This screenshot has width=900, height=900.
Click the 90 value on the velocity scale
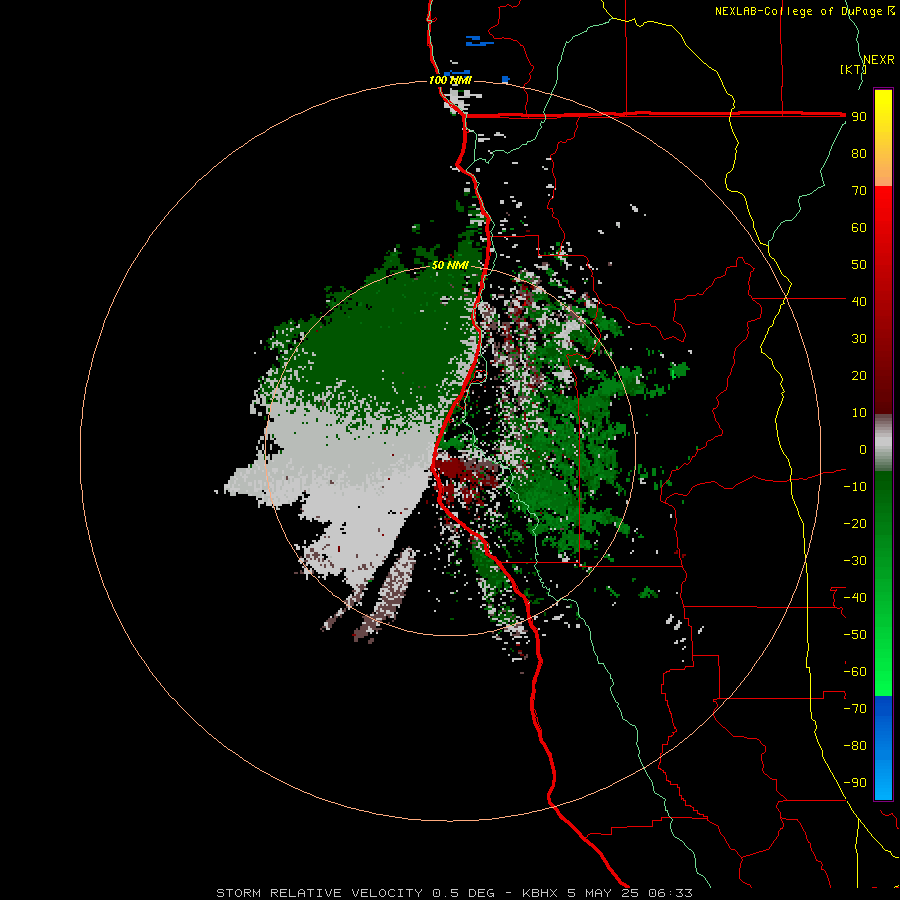(859, 117)
